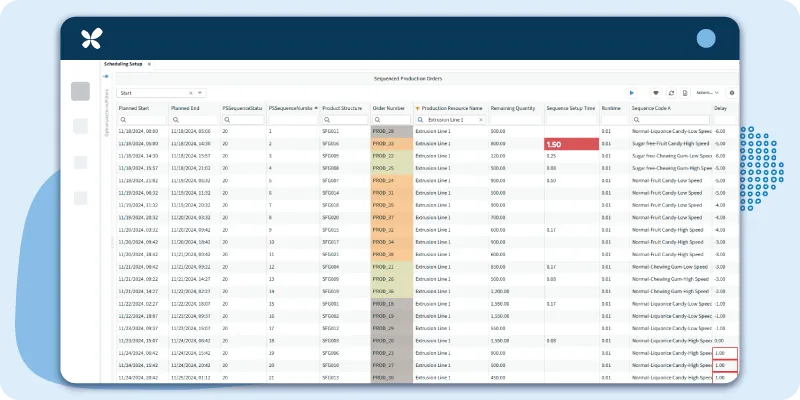Screen dimensions: 800x400
Task: Click the butterfly logo in header
Action: pos(92,39)
